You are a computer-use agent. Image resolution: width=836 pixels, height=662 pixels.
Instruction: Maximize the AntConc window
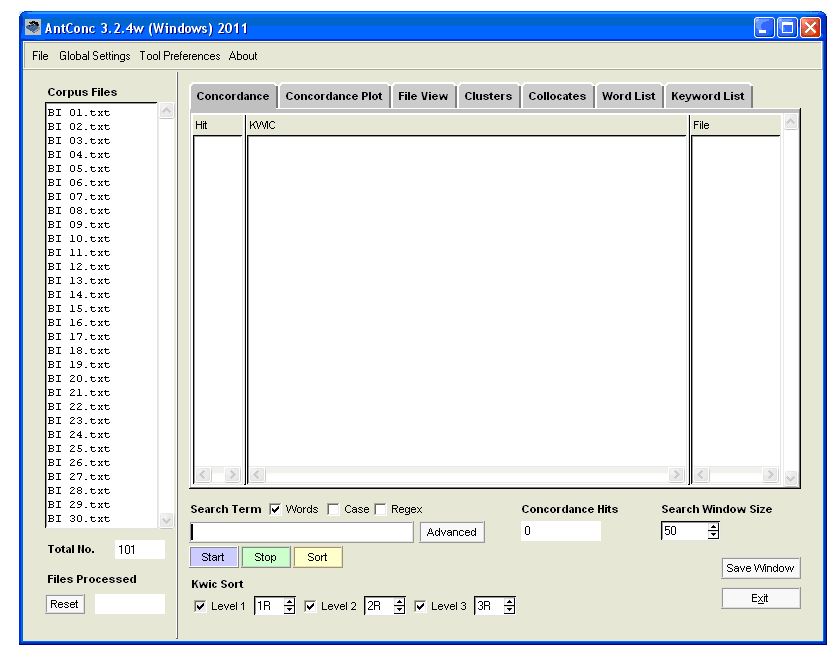click(x=787, y=27)
